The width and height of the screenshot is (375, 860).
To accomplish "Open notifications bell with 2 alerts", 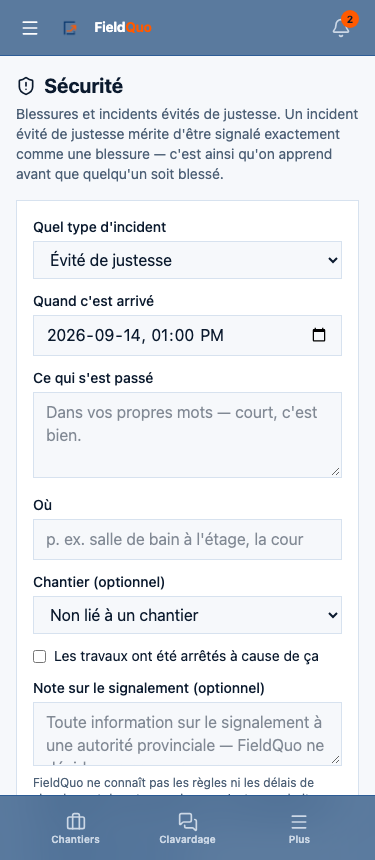I will 341,28.
